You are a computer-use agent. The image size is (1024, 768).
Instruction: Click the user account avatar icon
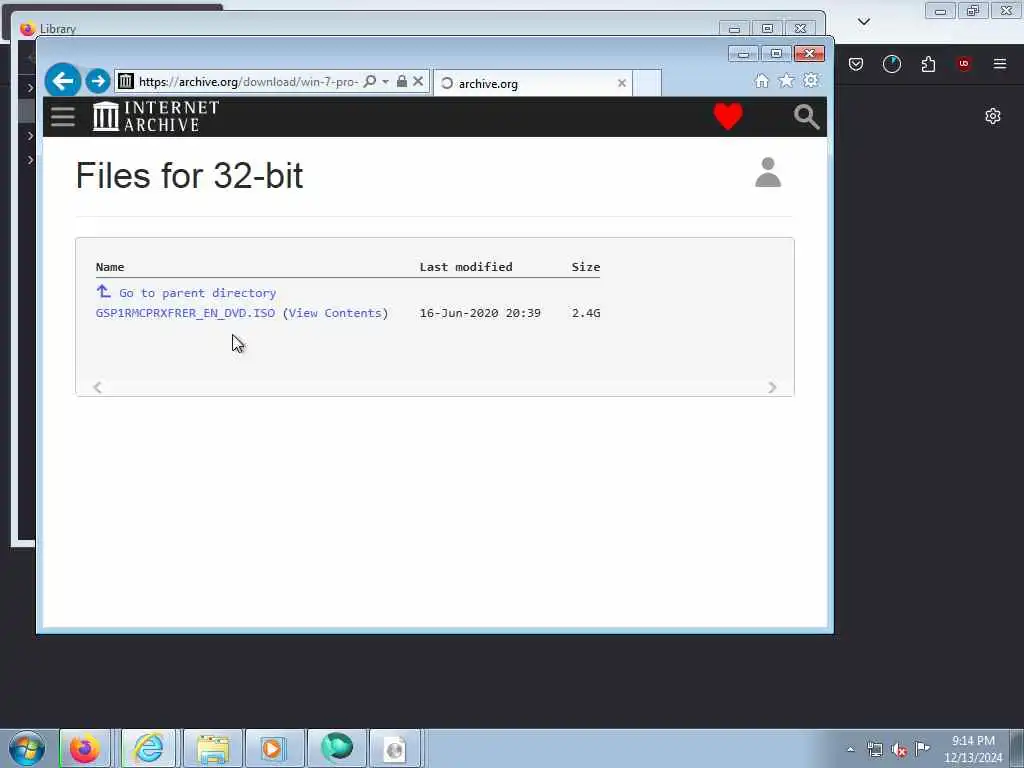point(768,172)
